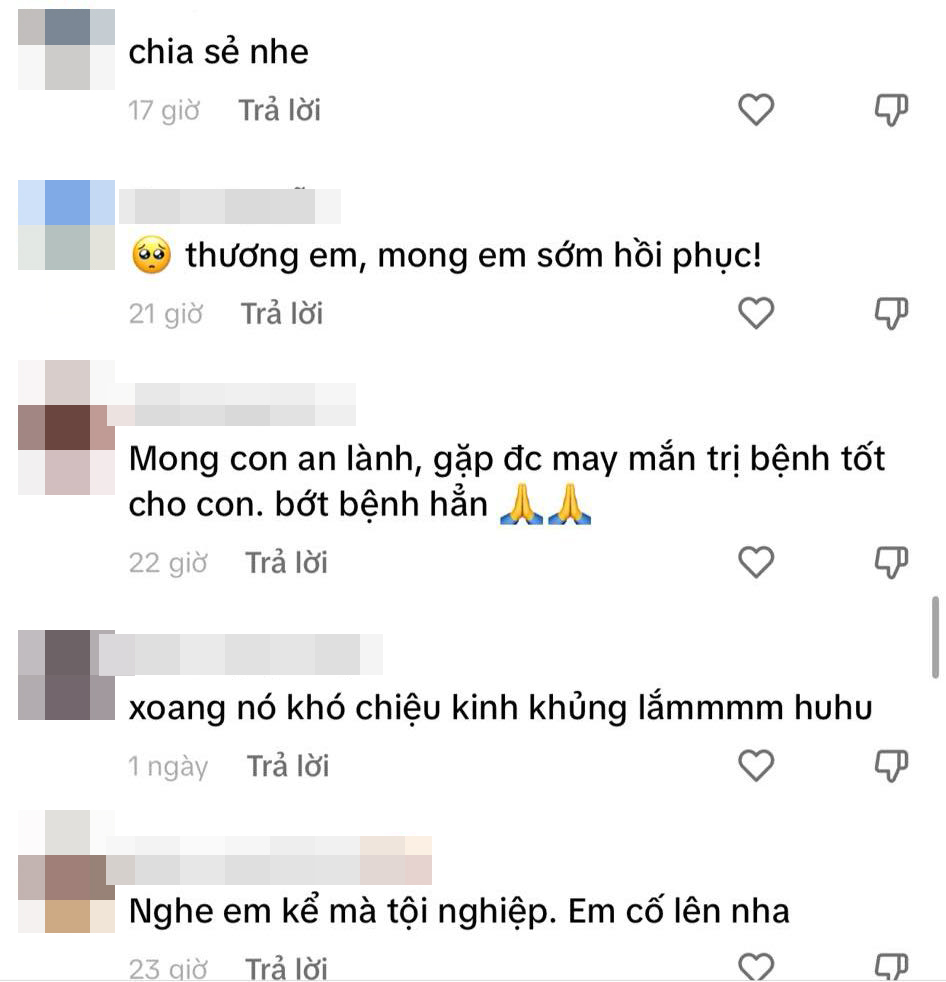Dislike the 'mong em sớm hồi phục' comment

[891, 313]
